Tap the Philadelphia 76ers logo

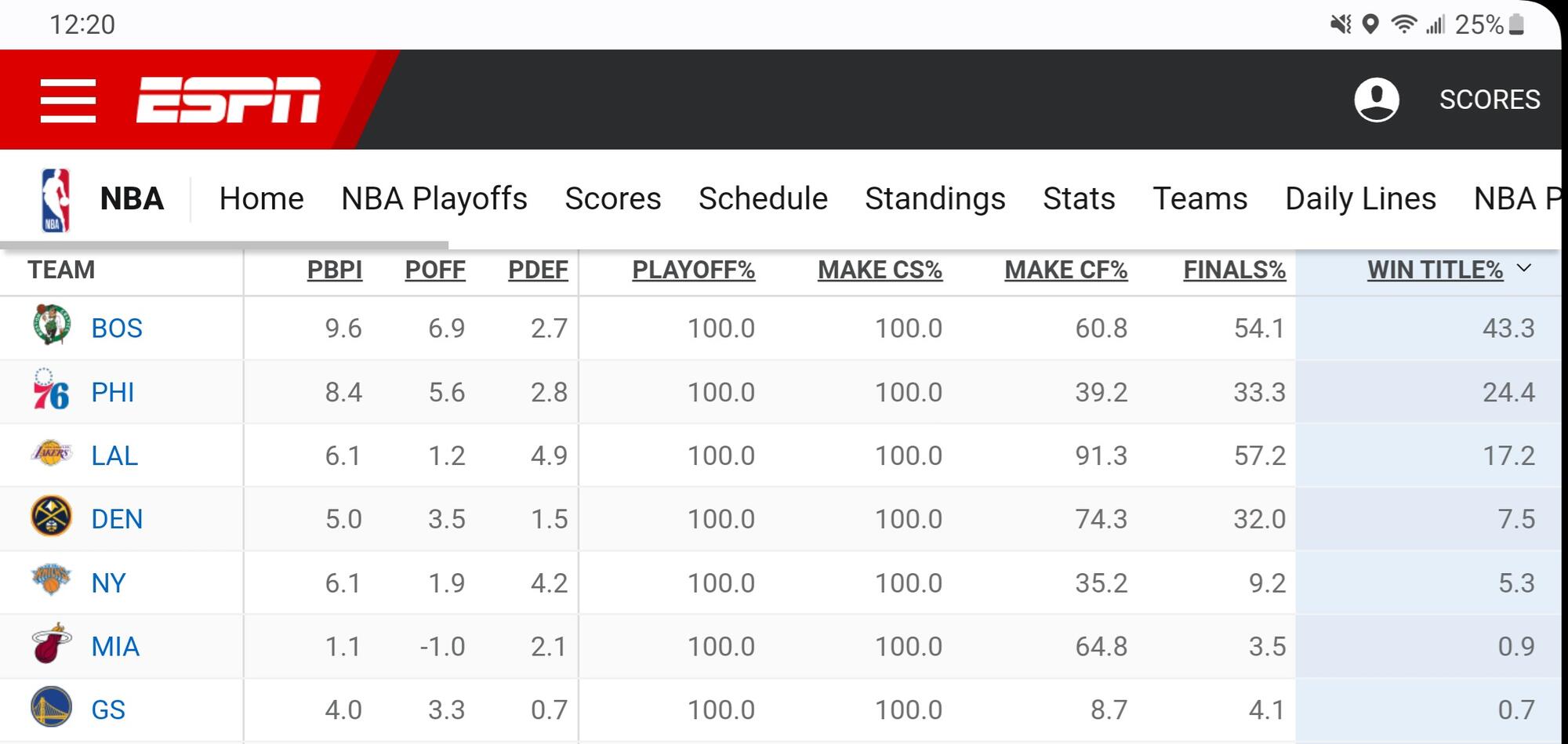(x=52, y=390)
